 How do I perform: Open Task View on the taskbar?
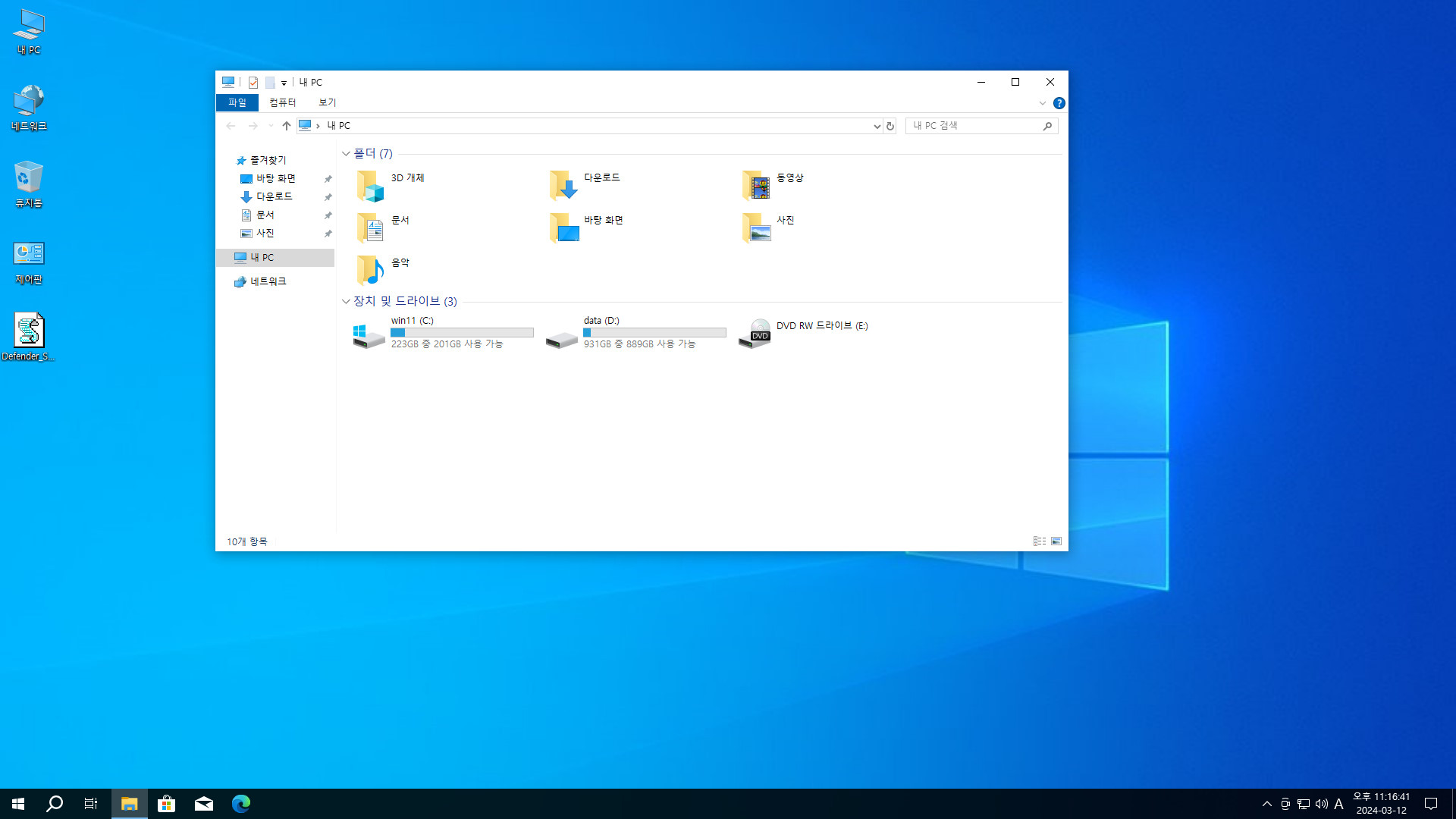pos(91,804)
